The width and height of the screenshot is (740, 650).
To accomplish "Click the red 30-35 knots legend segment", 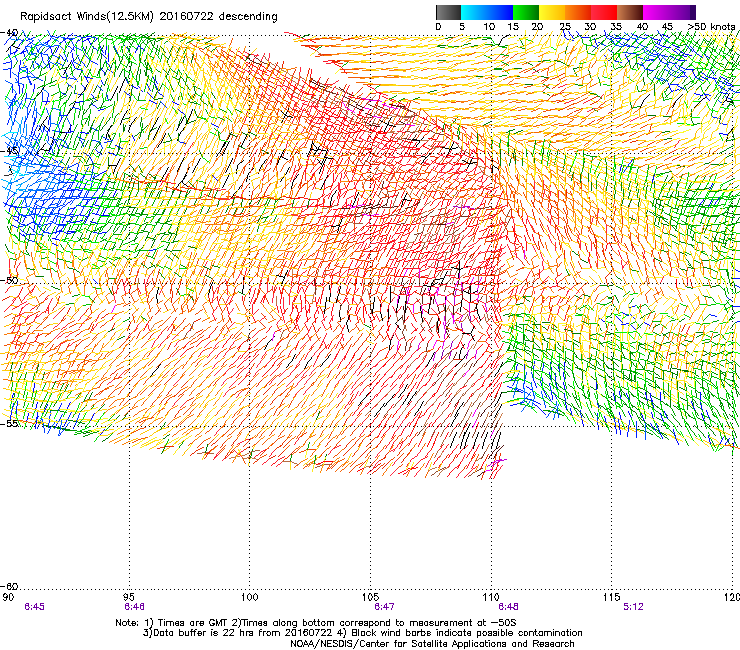I will (604, 12).
